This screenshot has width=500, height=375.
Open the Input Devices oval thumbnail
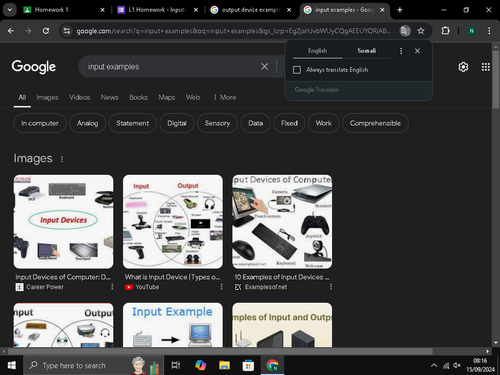pyautogui.click(x=63, y=222)
